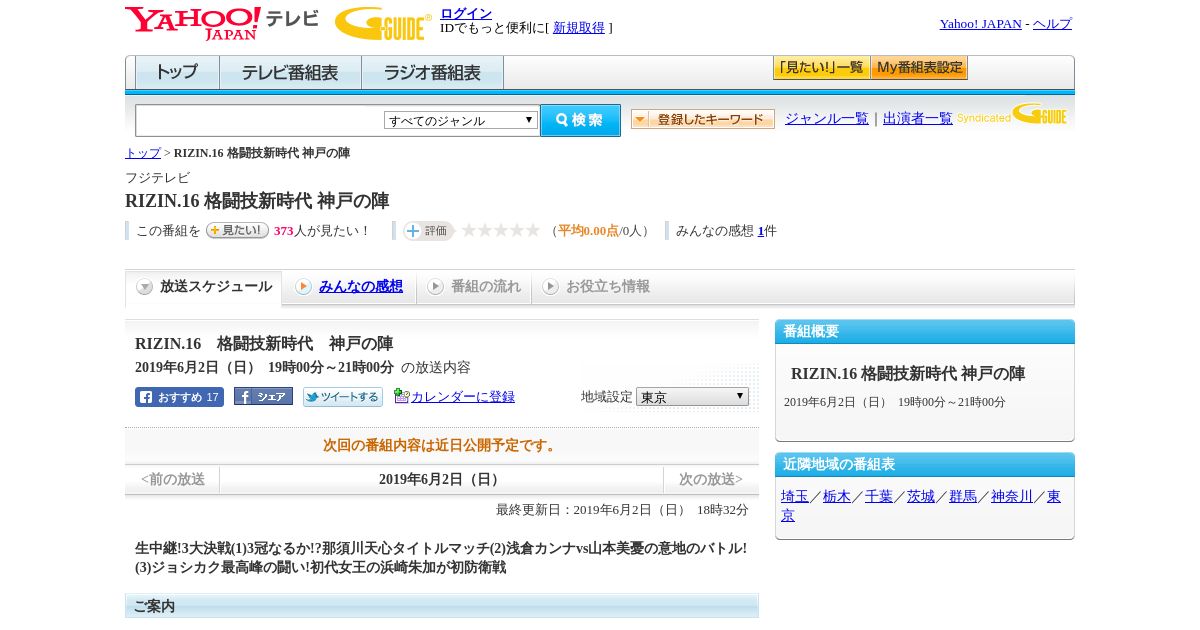This screenshot has width=1200, height=630.
Task: Click the ご案内 section header
Action: tap(442, 606)
